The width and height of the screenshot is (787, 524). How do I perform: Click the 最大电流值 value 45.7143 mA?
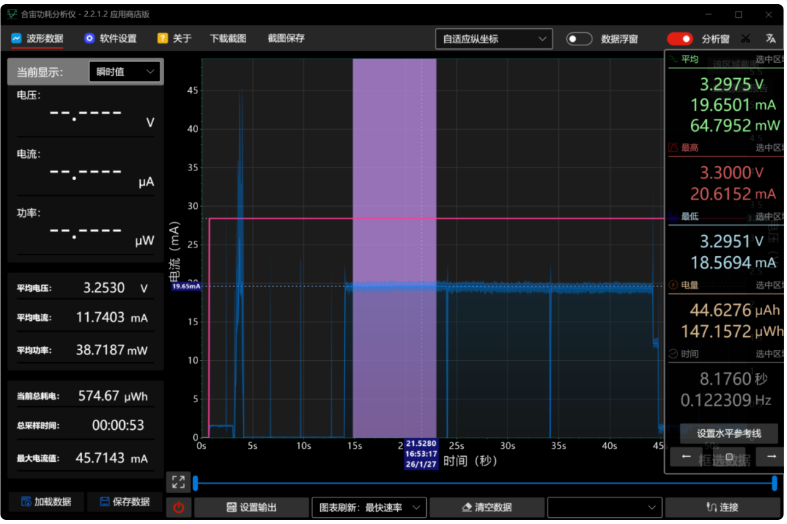(x=112, y=458)
